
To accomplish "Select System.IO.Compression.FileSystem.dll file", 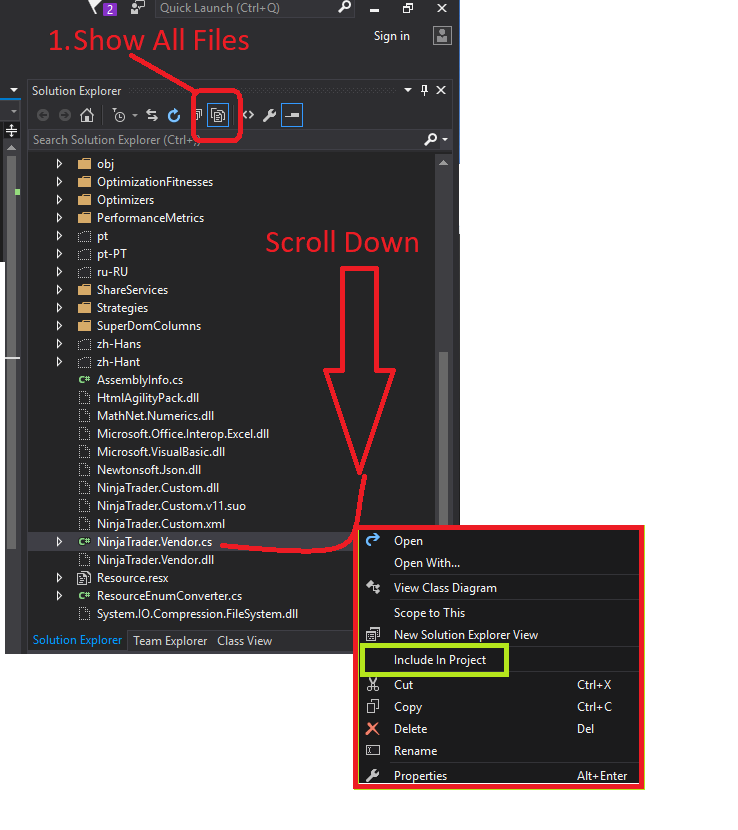I will pyautogui.click(x=197, y=614).
